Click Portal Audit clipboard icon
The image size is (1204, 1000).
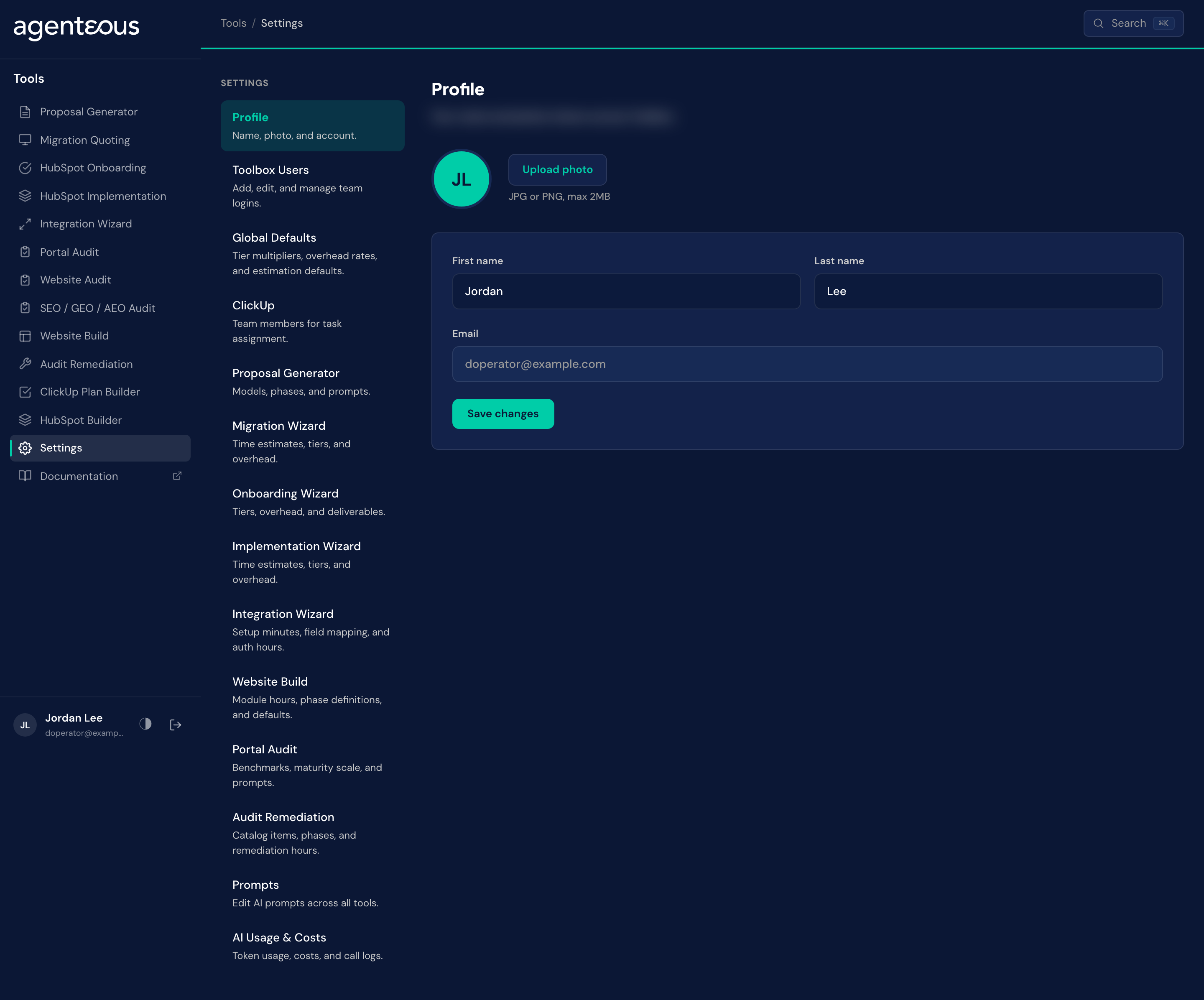tap(25, 252)
